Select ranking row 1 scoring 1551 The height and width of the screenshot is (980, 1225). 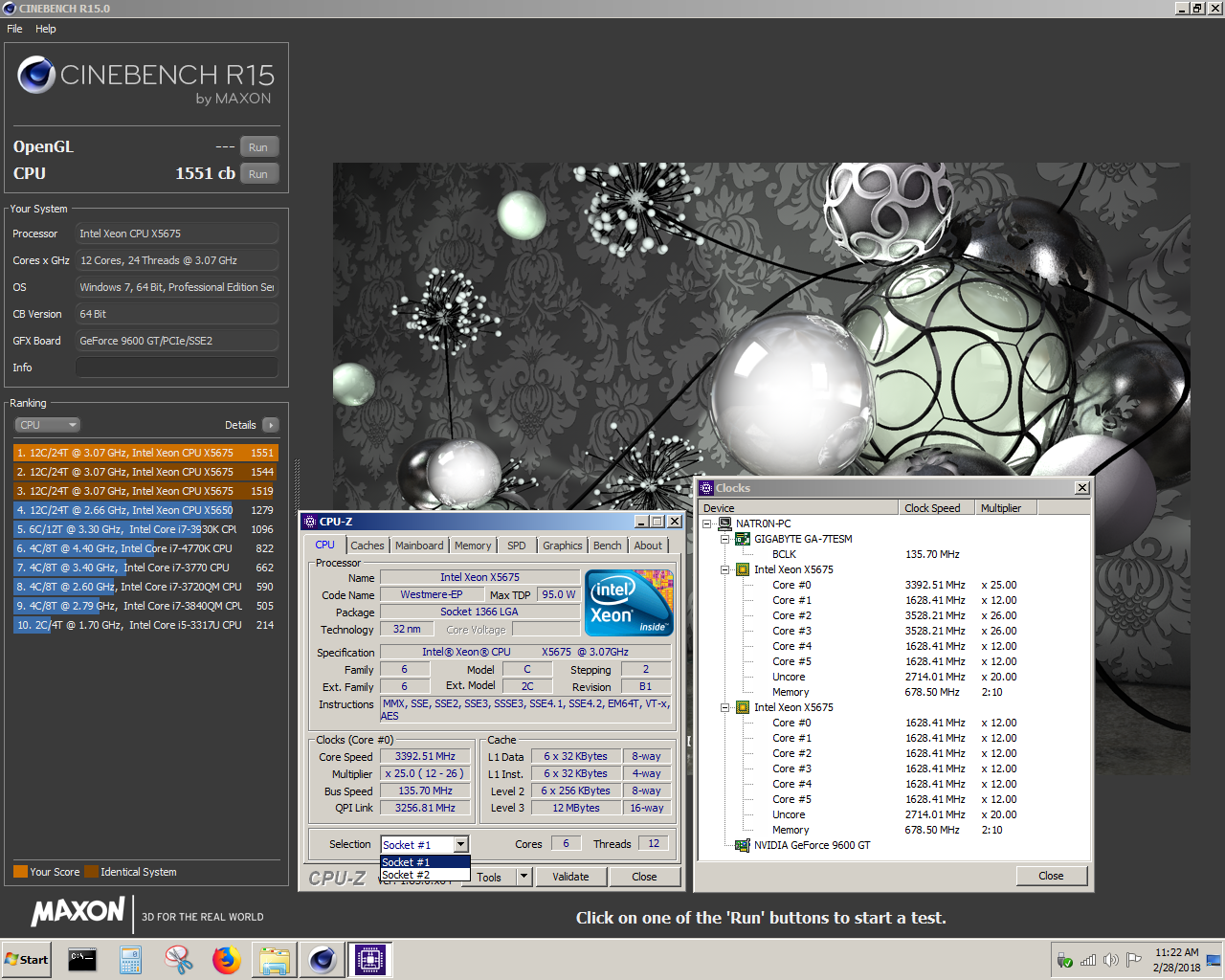tap(145, 453)
